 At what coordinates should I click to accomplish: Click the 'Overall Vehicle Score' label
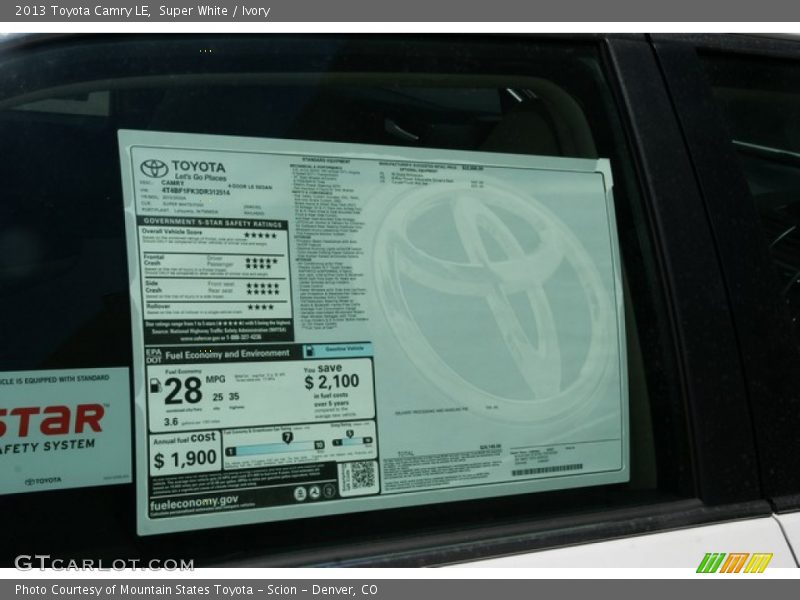172,231
